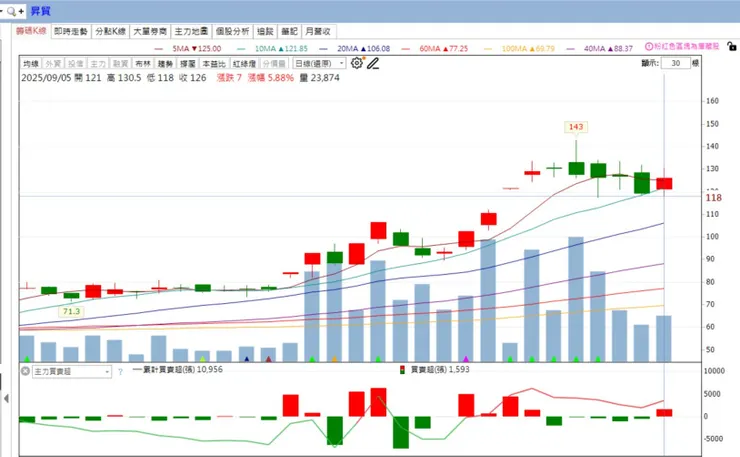This screenshot has height=457, width=740.
Task: Toggle the 均線 moving average overlay
Action: tap(31, 63)
